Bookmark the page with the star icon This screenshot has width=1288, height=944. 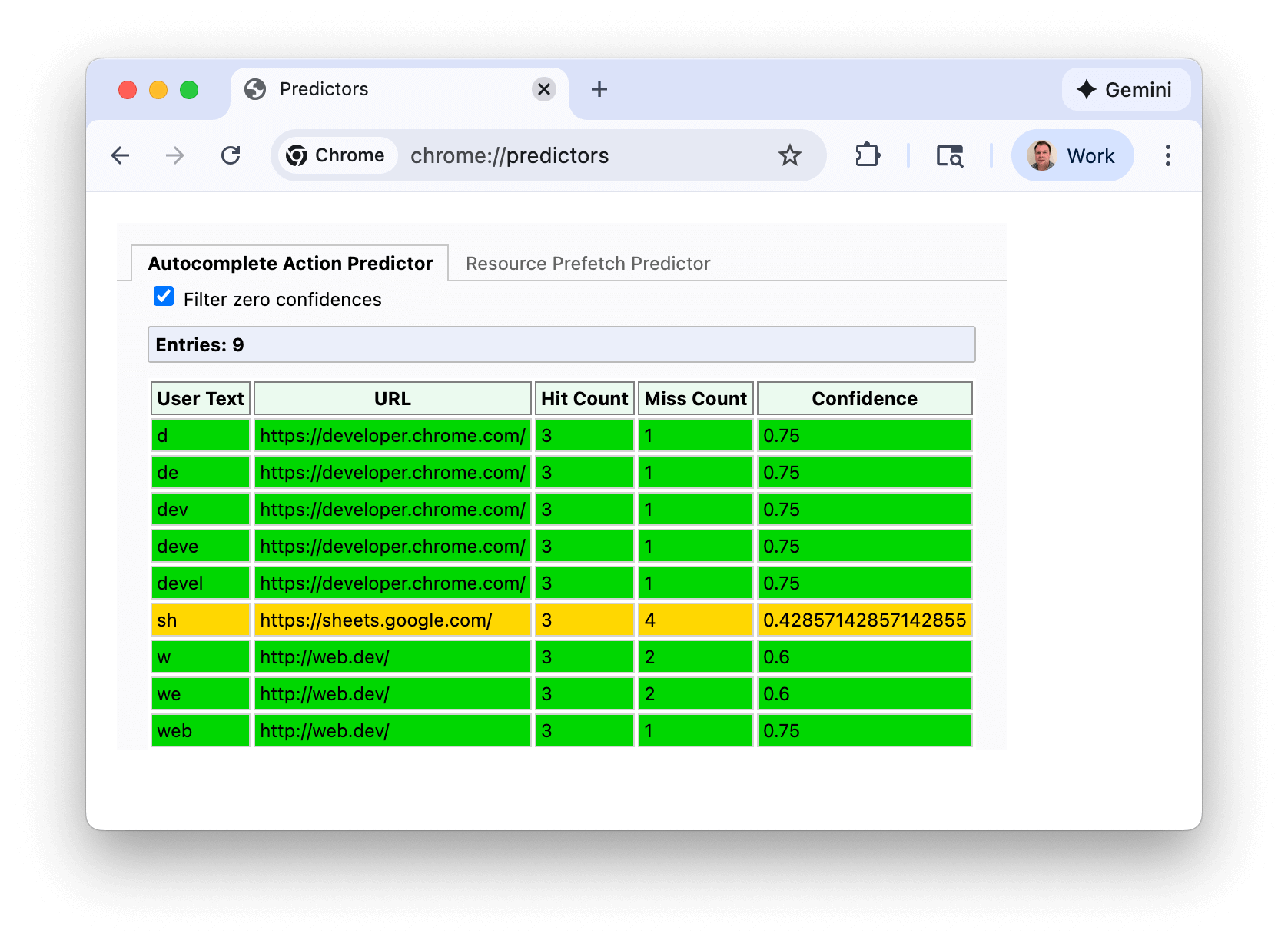point(789,155)
